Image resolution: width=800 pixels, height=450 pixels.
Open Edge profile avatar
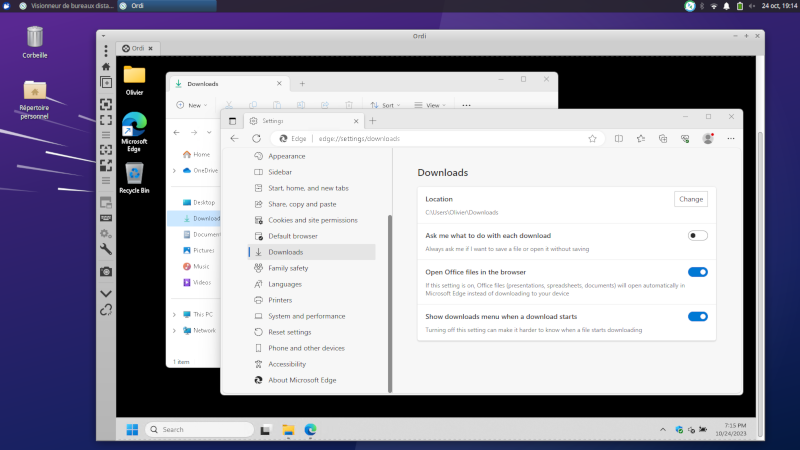coord(708,138)
